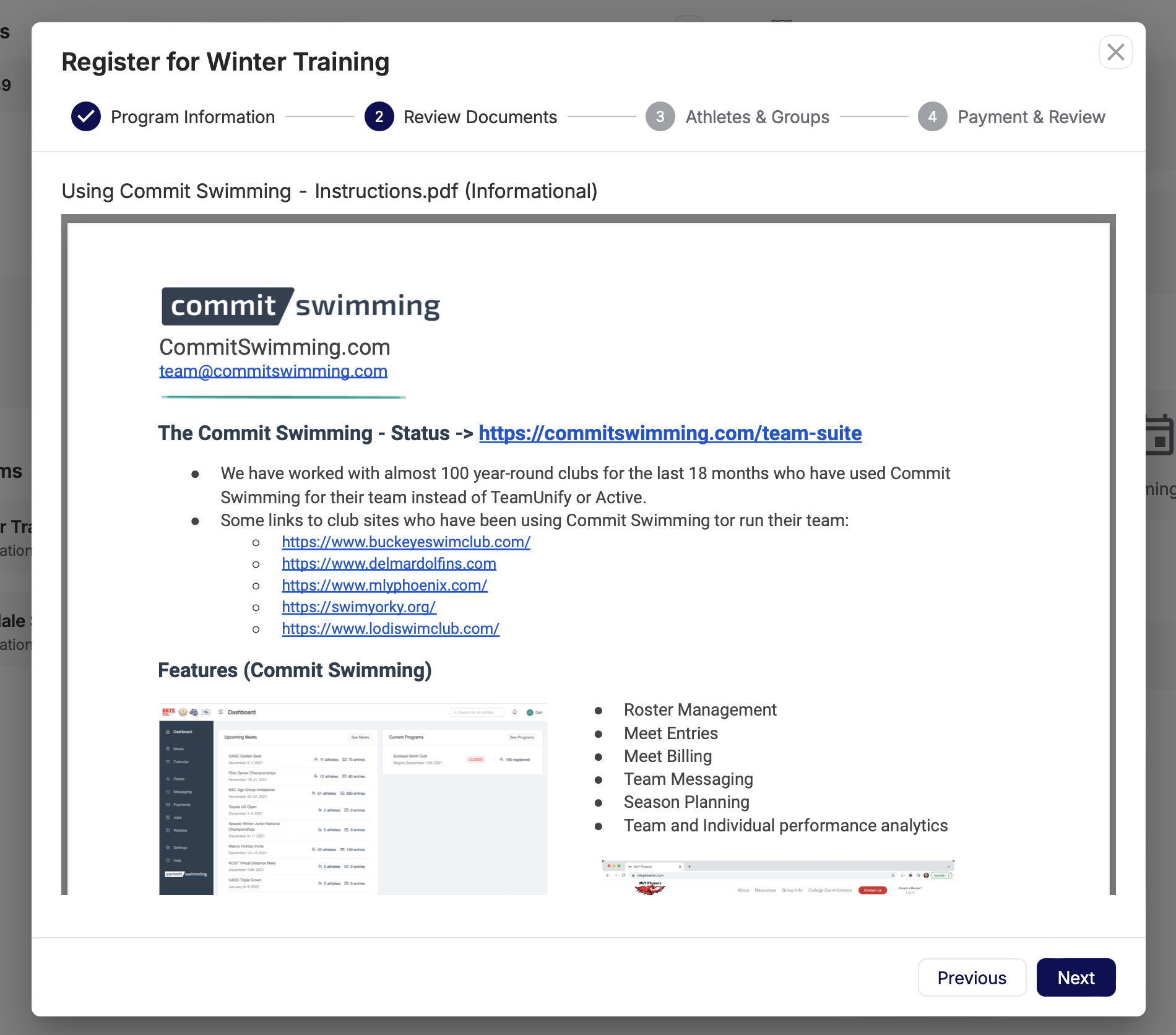Select the Athletes & Groups step label
1176x1035 pixels.
click(x=758, y=117)
